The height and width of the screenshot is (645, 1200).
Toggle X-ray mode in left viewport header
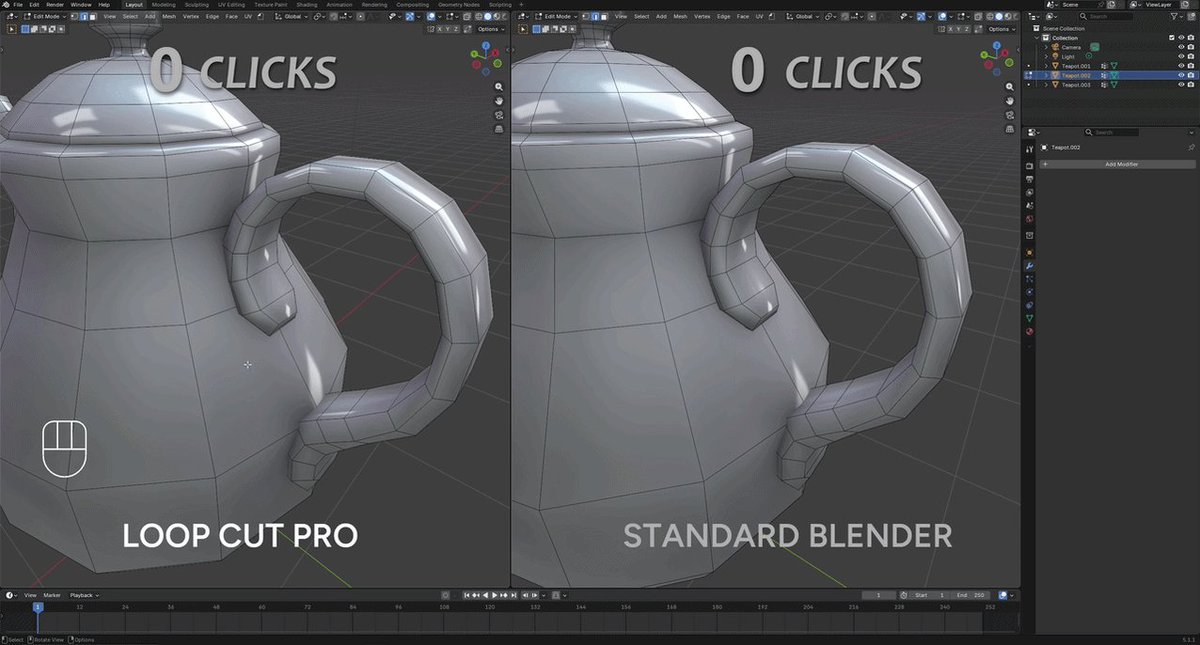(466, 16)
